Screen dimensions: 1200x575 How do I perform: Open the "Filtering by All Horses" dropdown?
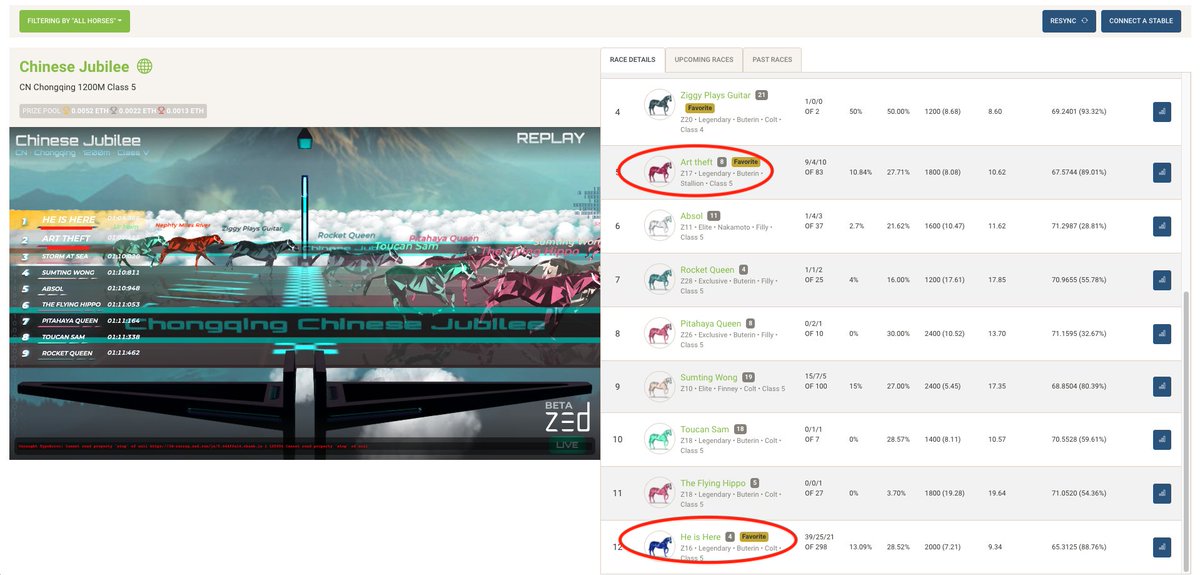click(x=74, y=21)
